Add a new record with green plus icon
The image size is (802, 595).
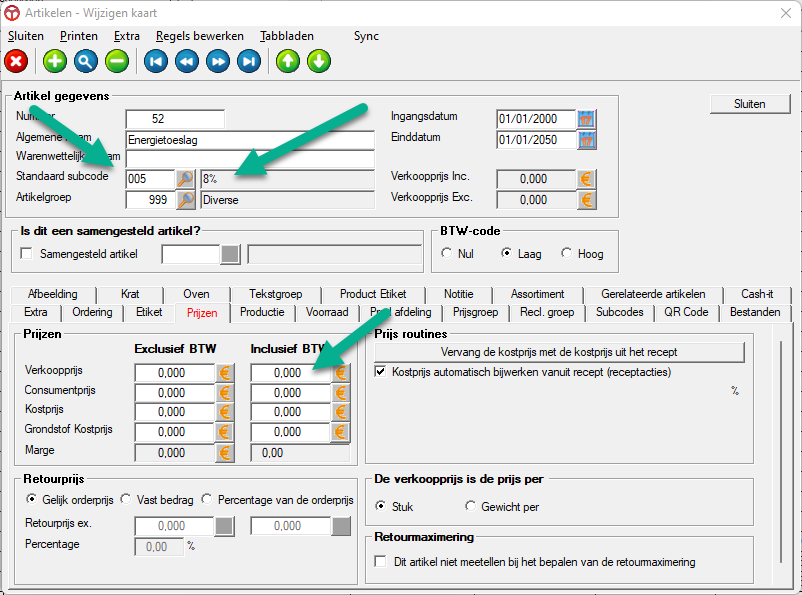click(55, 62)
